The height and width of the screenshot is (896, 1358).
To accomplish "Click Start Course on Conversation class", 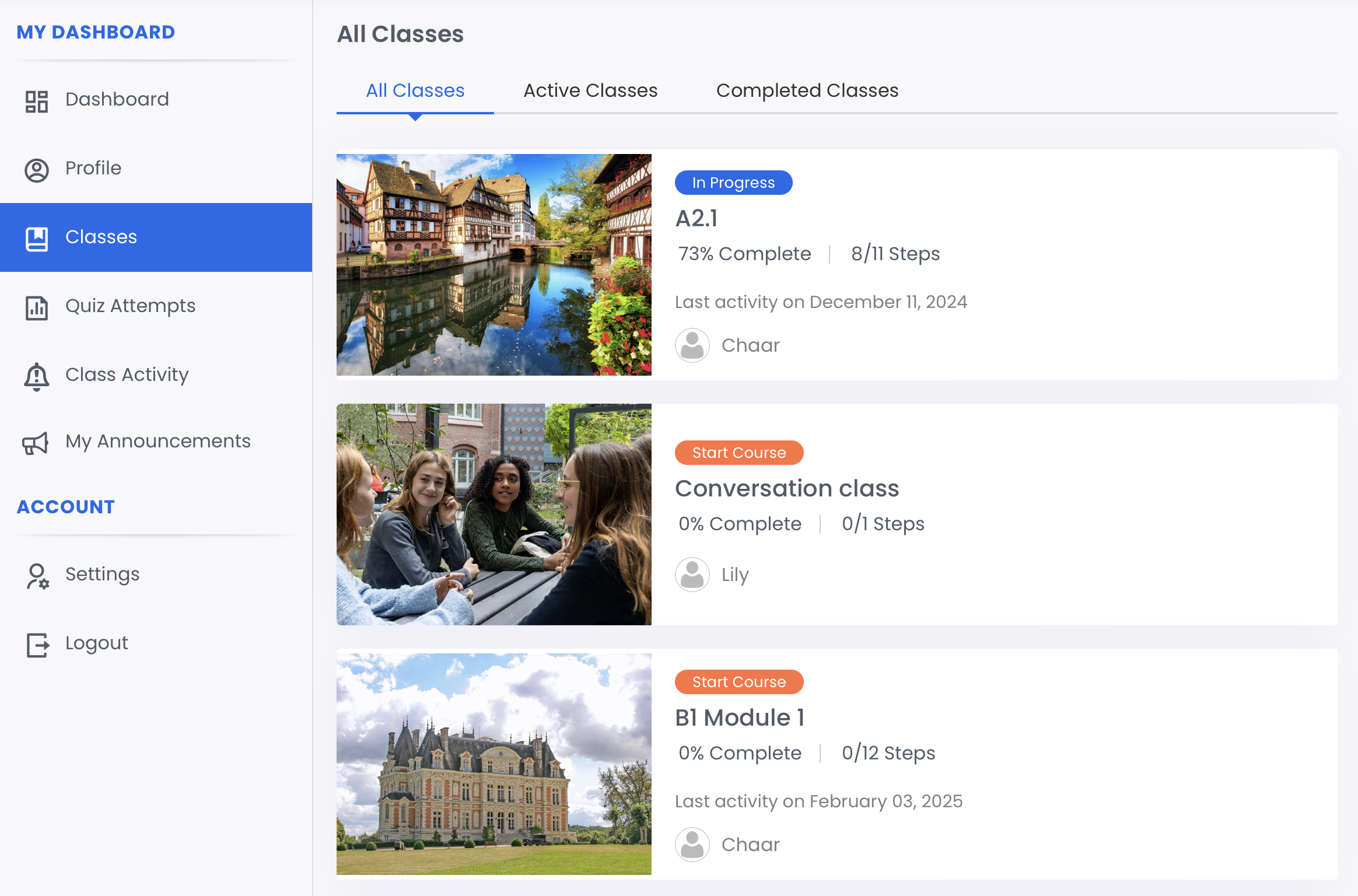I will pyautogui.click(x=738, y=453).
